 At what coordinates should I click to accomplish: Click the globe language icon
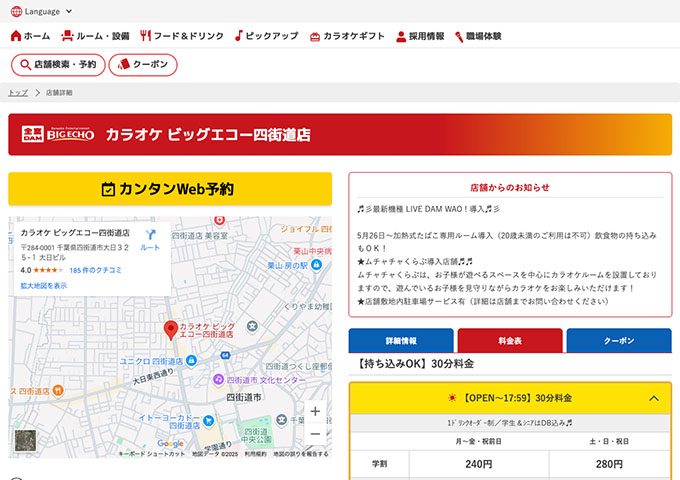coord(16,11)
